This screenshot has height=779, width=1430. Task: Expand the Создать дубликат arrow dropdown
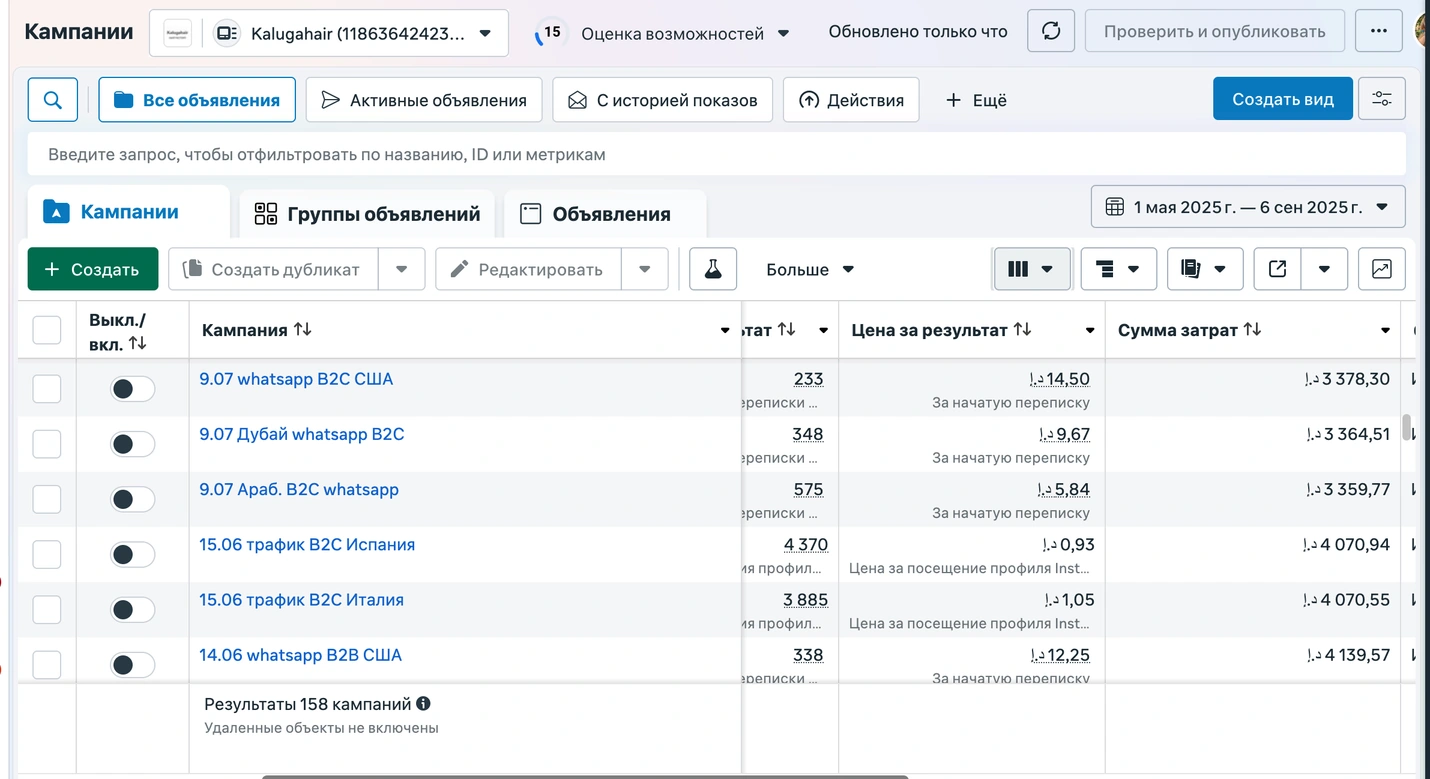click(401, 269)
